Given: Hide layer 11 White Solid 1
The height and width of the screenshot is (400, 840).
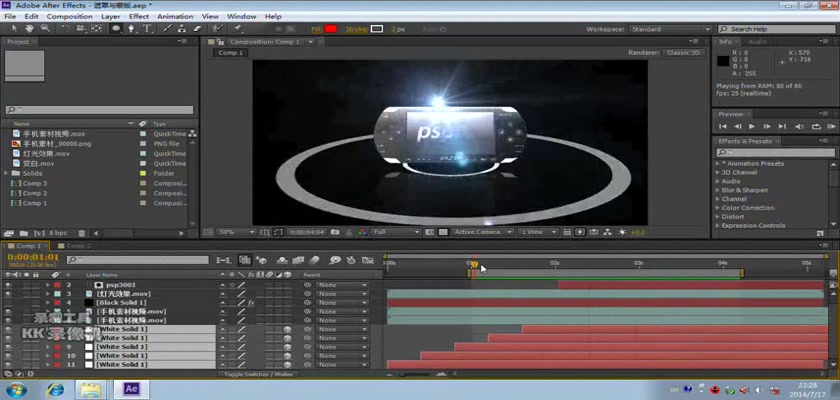Looking at the screenshot, I should coord(8,365).
